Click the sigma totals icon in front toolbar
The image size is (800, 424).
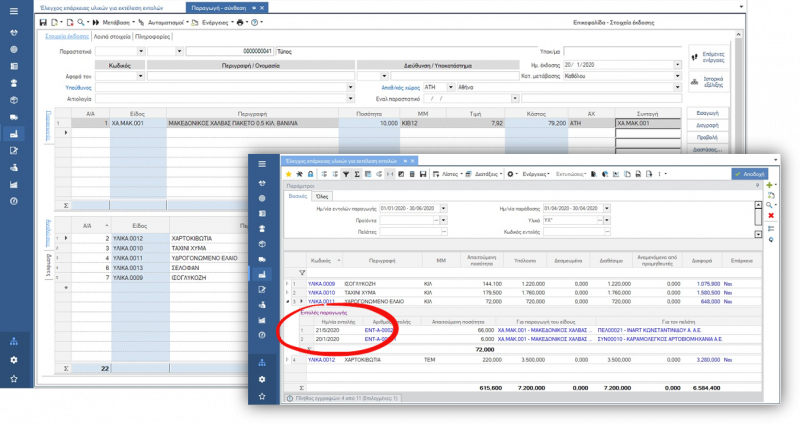click(357, 174)
